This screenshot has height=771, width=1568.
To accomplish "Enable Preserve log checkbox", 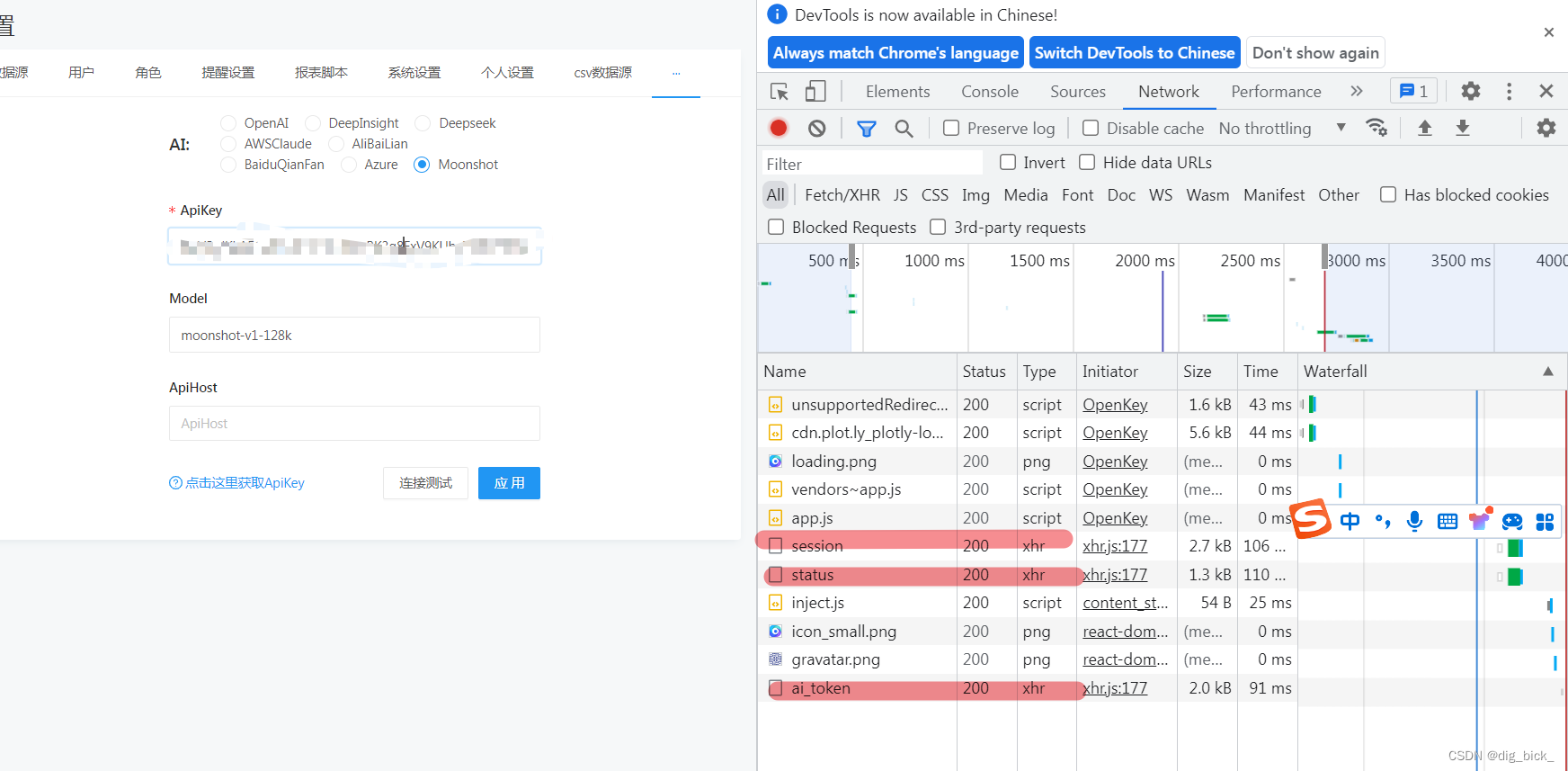I will (951, 128).
